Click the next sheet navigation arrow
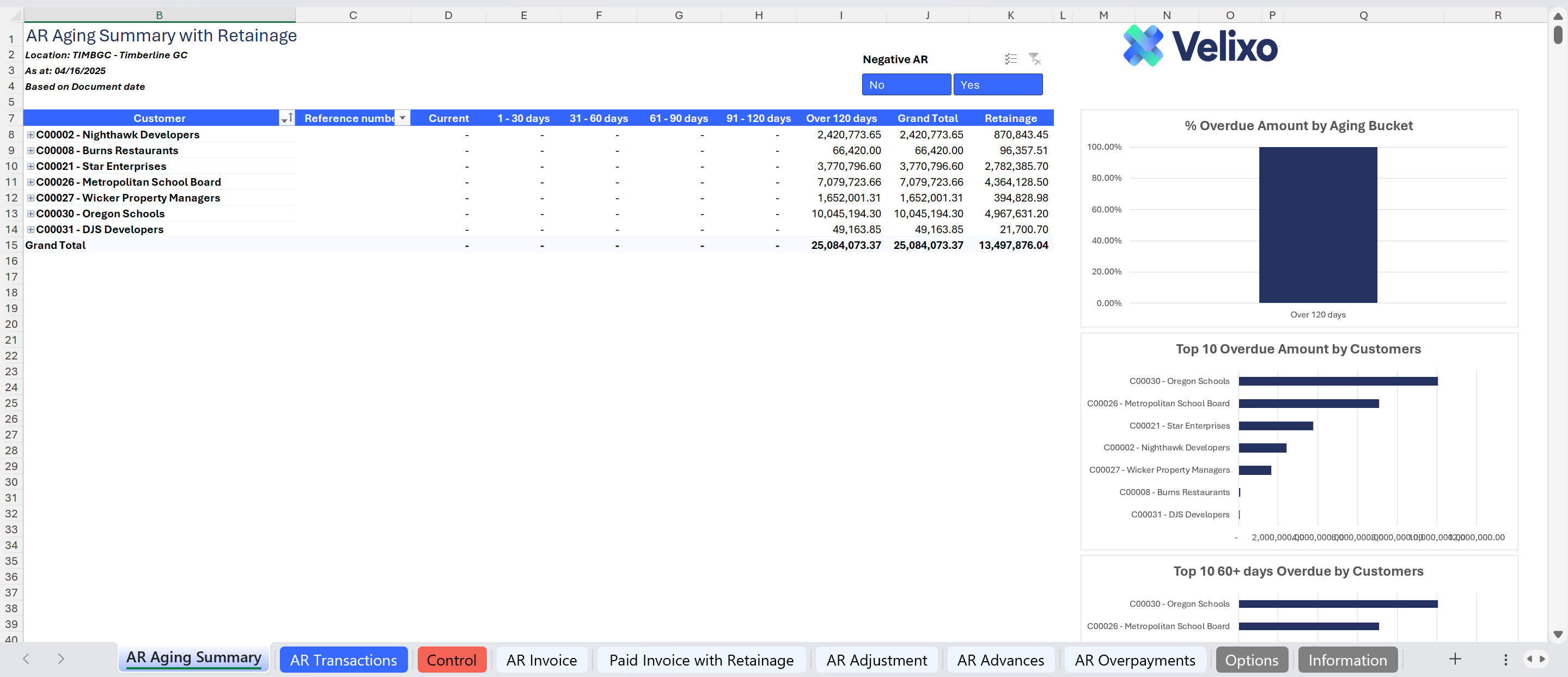The width and height of the screenshot is (1568, 677). 61,658
